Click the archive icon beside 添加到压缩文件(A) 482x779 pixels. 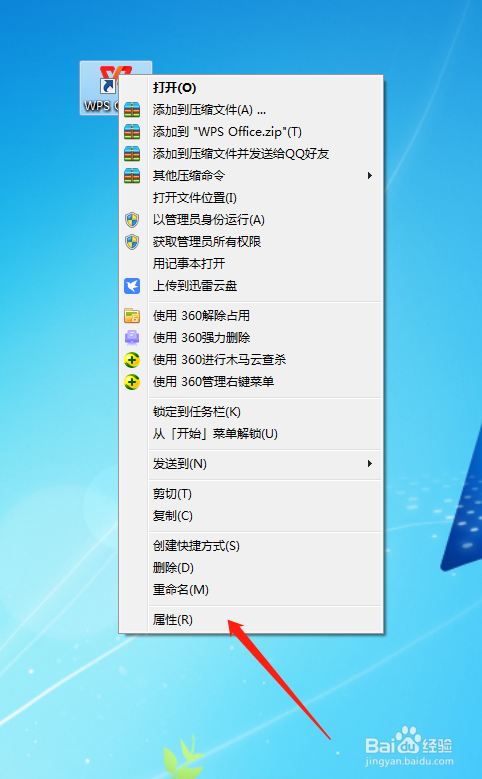[132, 110]
